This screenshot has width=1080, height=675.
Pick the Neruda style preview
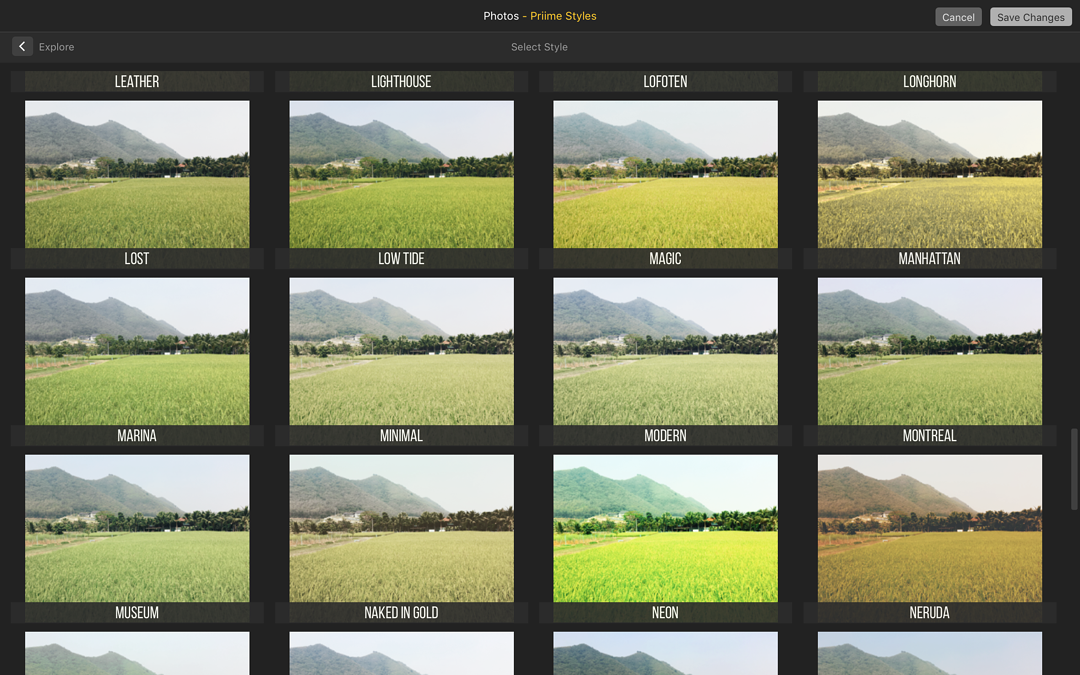(x=930, y=528)
